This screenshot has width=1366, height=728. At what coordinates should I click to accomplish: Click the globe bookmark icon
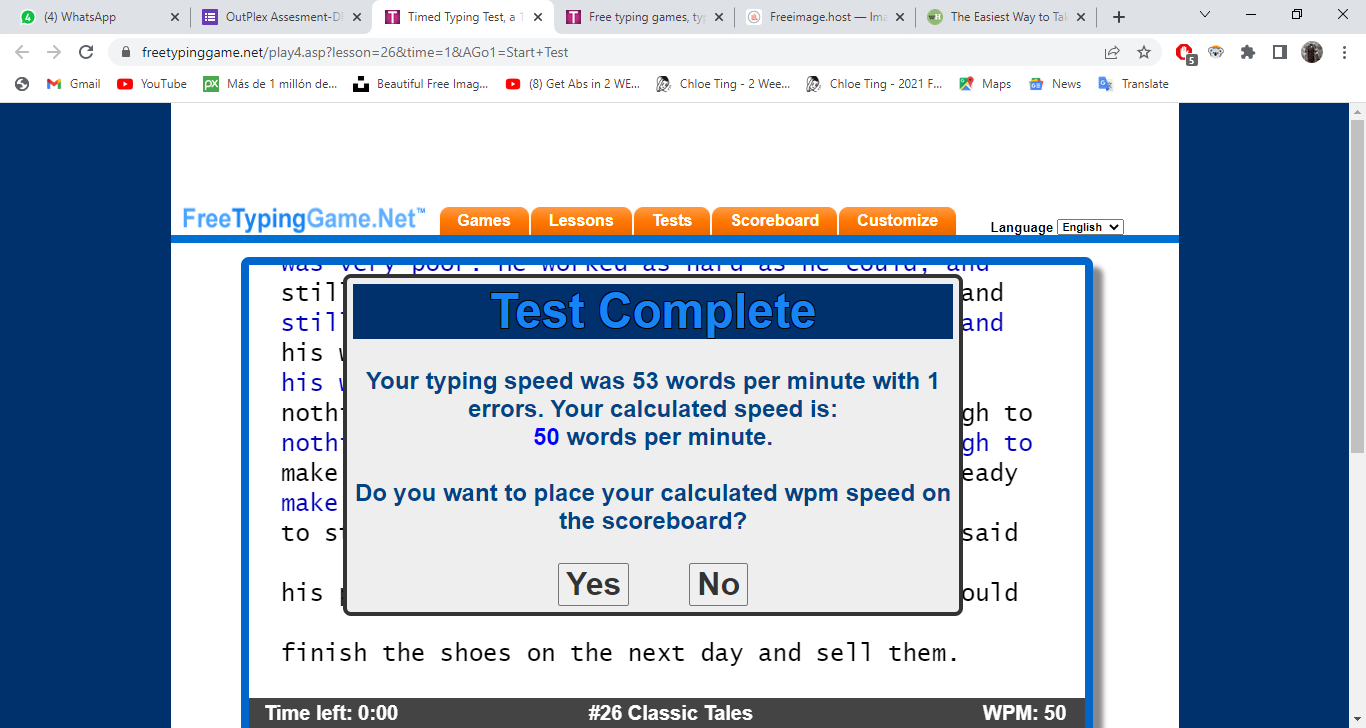[x=22, y=84]
